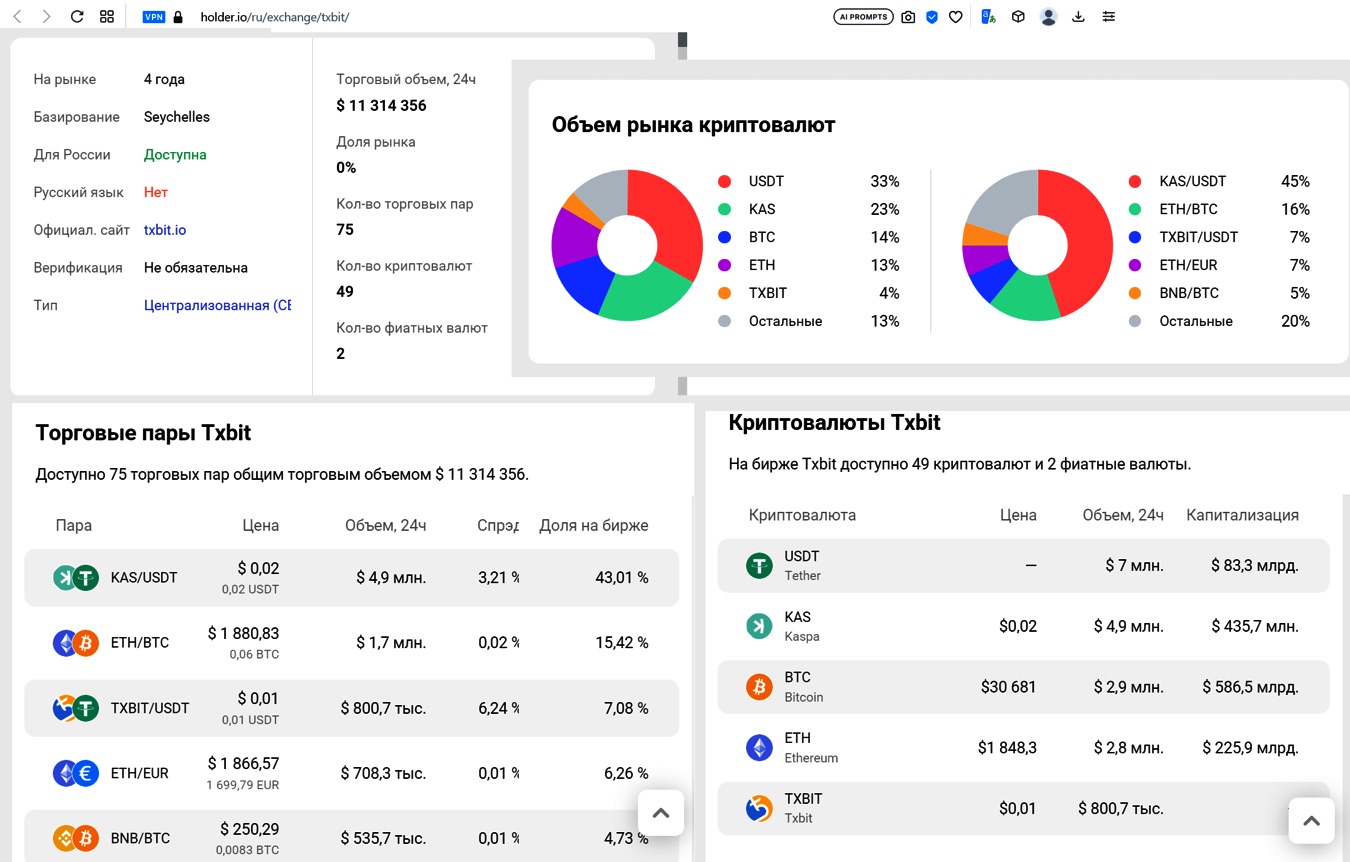Click the ETH/EUR pair coin icons
The width and height of the screenshot is (1350, 862).
76,773
